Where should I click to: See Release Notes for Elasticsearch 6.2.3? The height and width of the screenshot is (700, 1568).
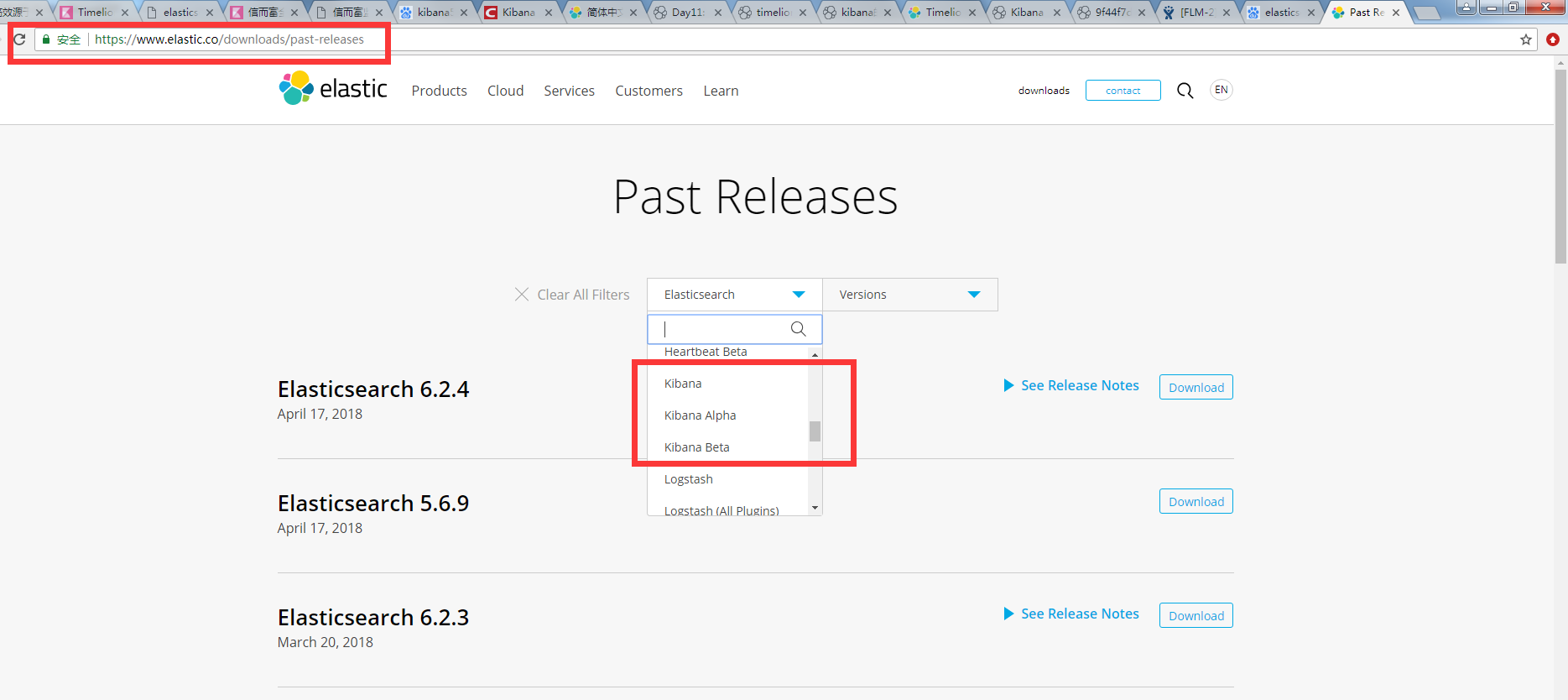1080,614
